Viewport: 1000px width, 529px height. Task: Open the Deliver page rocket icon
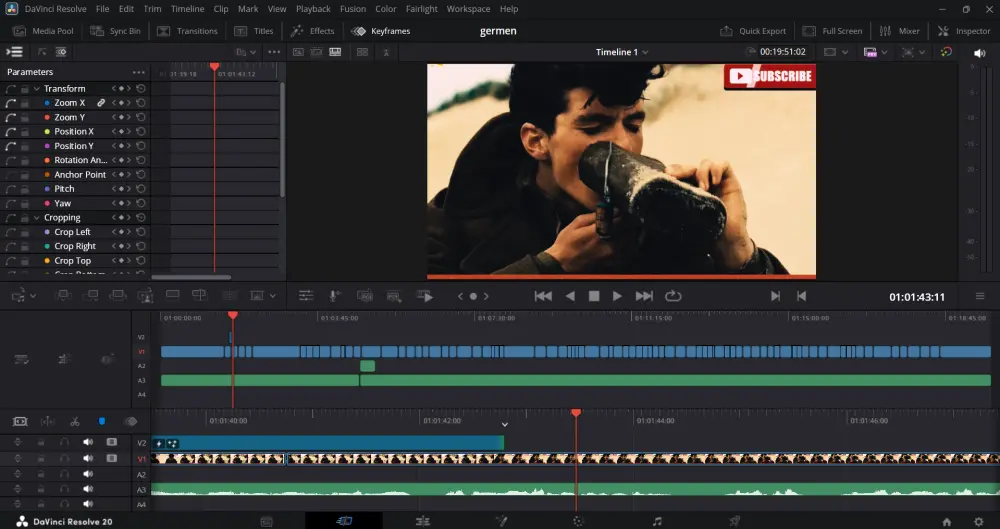(x=735, y=521)
